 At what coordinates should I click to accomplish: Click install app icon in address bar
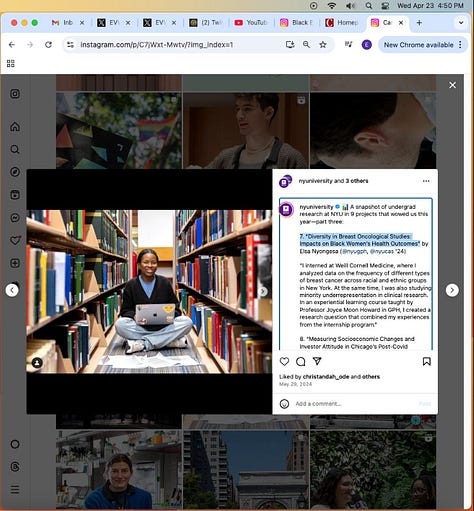290,45
